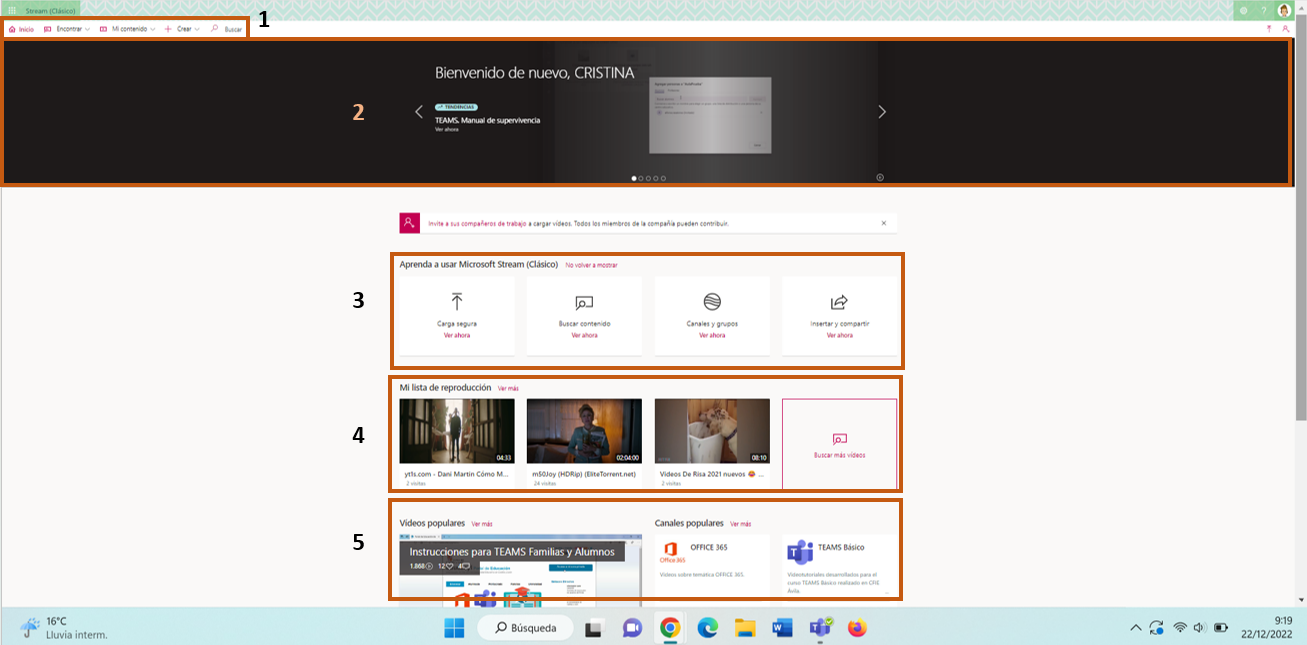1307x645 pixels.
Task: Click the Buscar contenido card icon
Action: [x=584, y=302]
